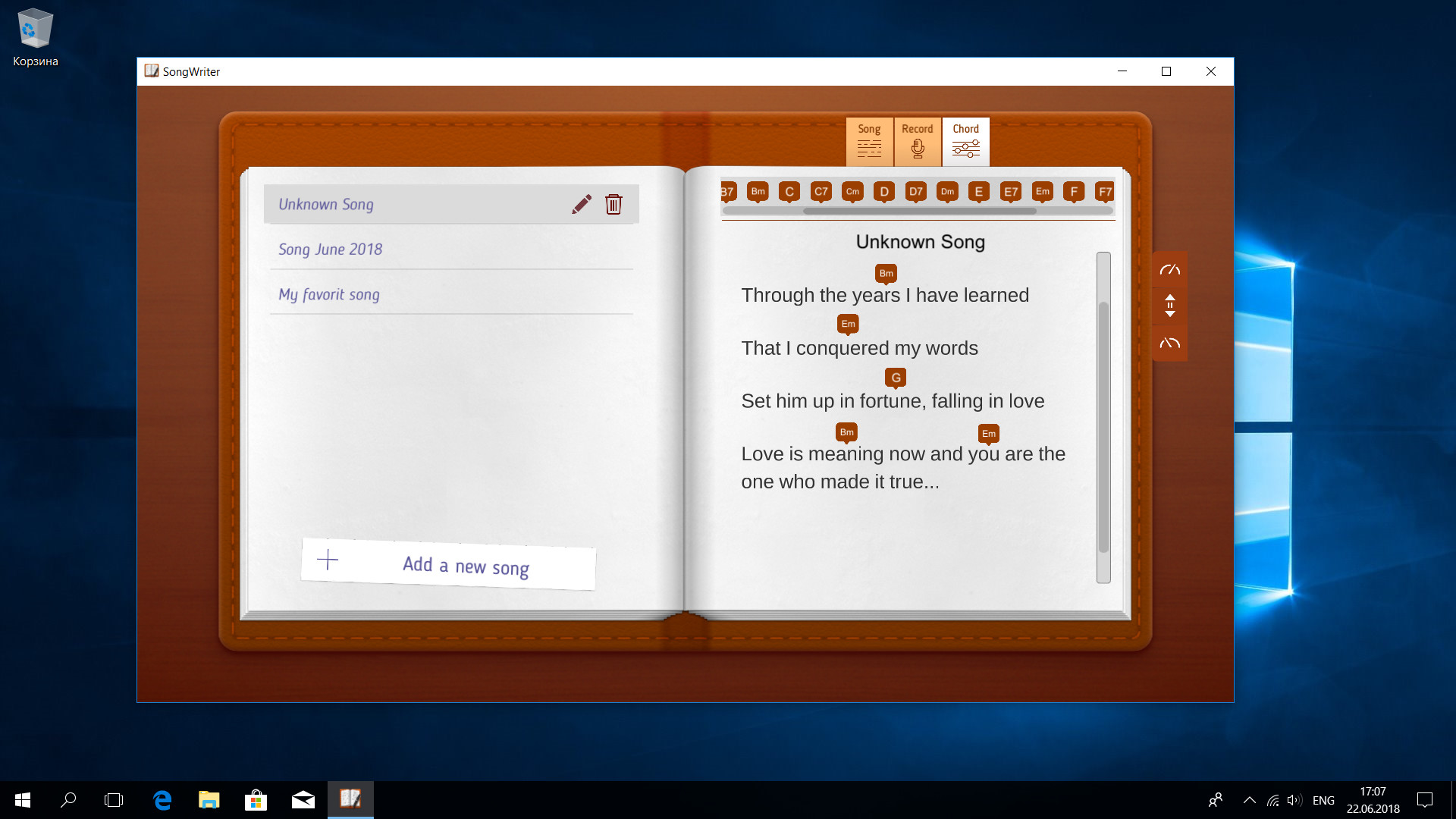Select the G chord marker above third line
This screenshot has height=819, width=1456.
point(896,377)
